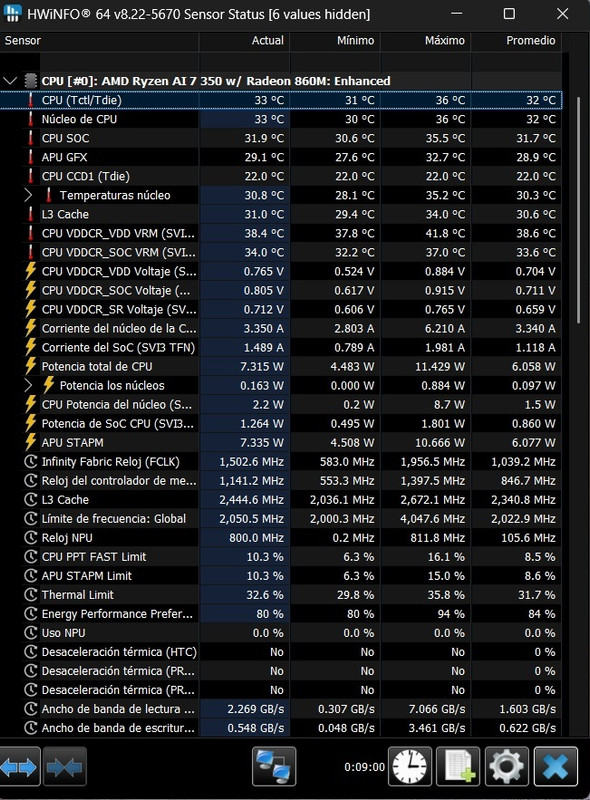Click the expand columns arrows button
The height and width of the screenshot is (800, 590).
pyautogui.click(x=19, y=767)
